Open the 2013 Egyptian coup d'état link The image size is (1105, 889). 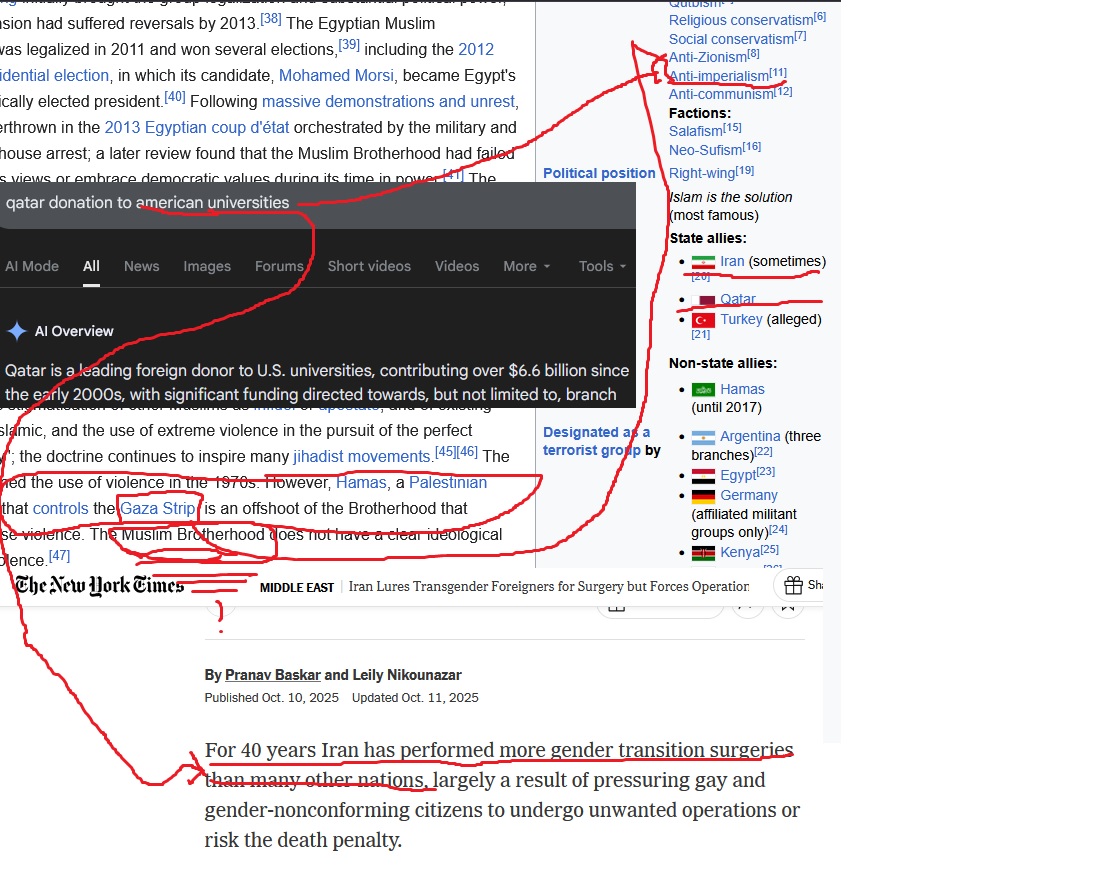(197, 128)
